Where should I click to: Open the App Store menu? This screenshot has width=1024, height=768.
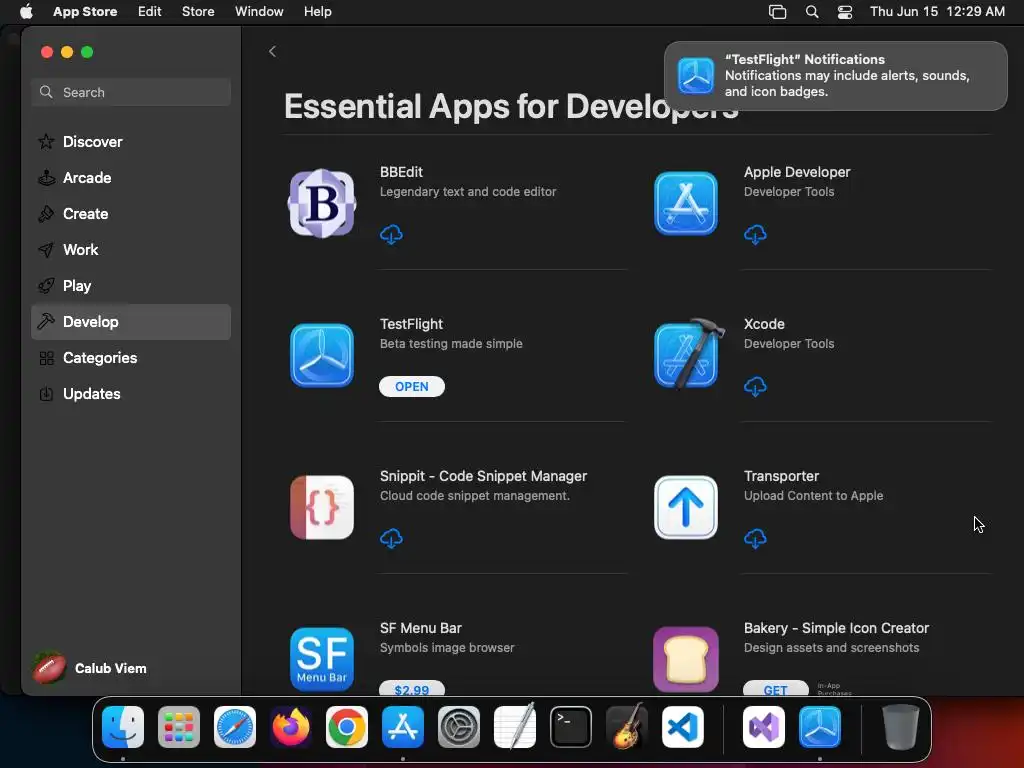(x=85, y=11)
